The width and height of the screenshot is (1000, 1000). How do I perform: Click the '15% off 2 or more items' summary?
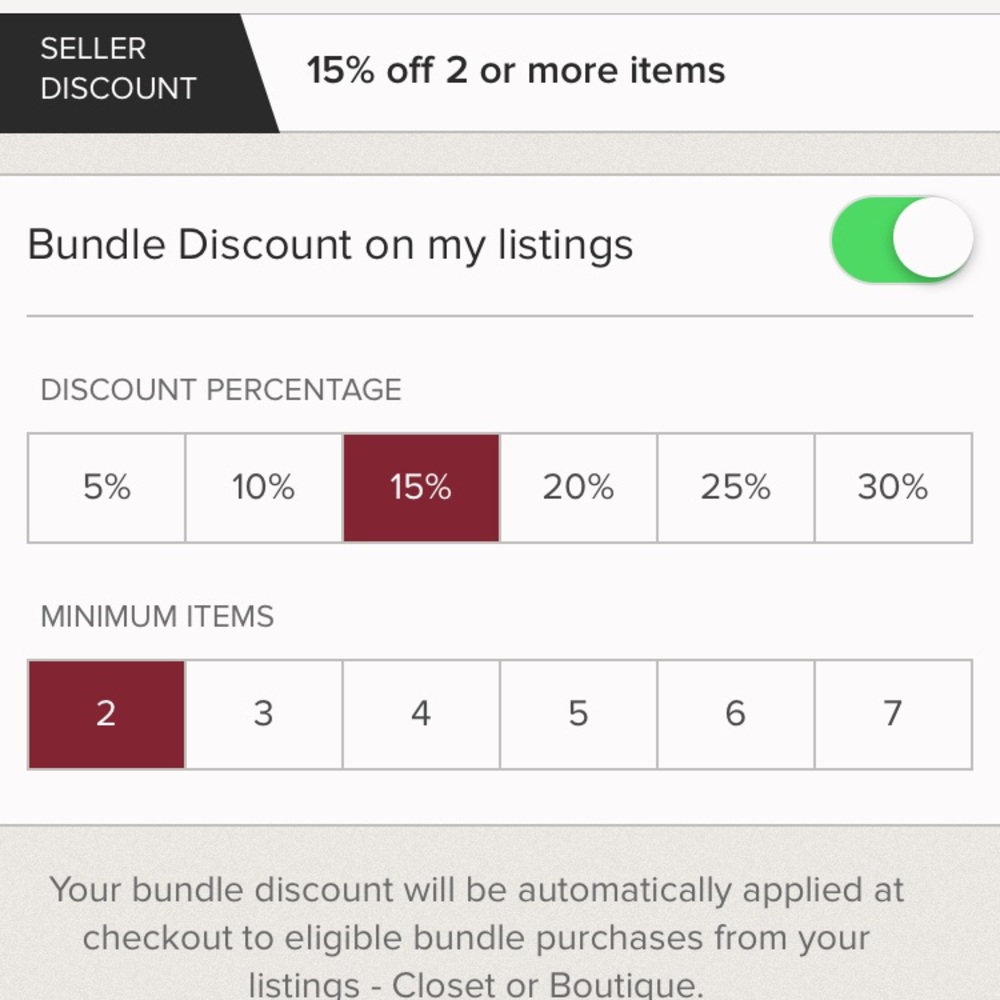516,70
